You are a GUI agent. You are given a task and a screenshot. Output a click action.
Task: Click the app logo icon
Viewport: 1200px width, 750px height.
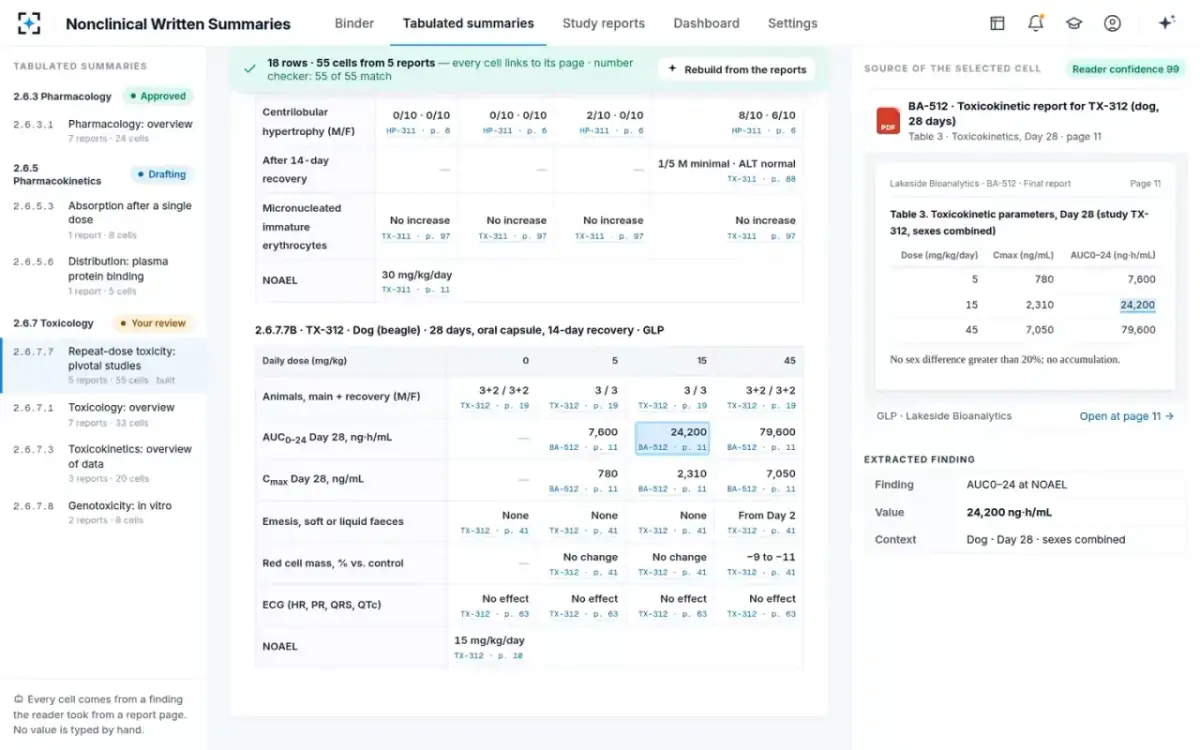(x=29, y=23)
